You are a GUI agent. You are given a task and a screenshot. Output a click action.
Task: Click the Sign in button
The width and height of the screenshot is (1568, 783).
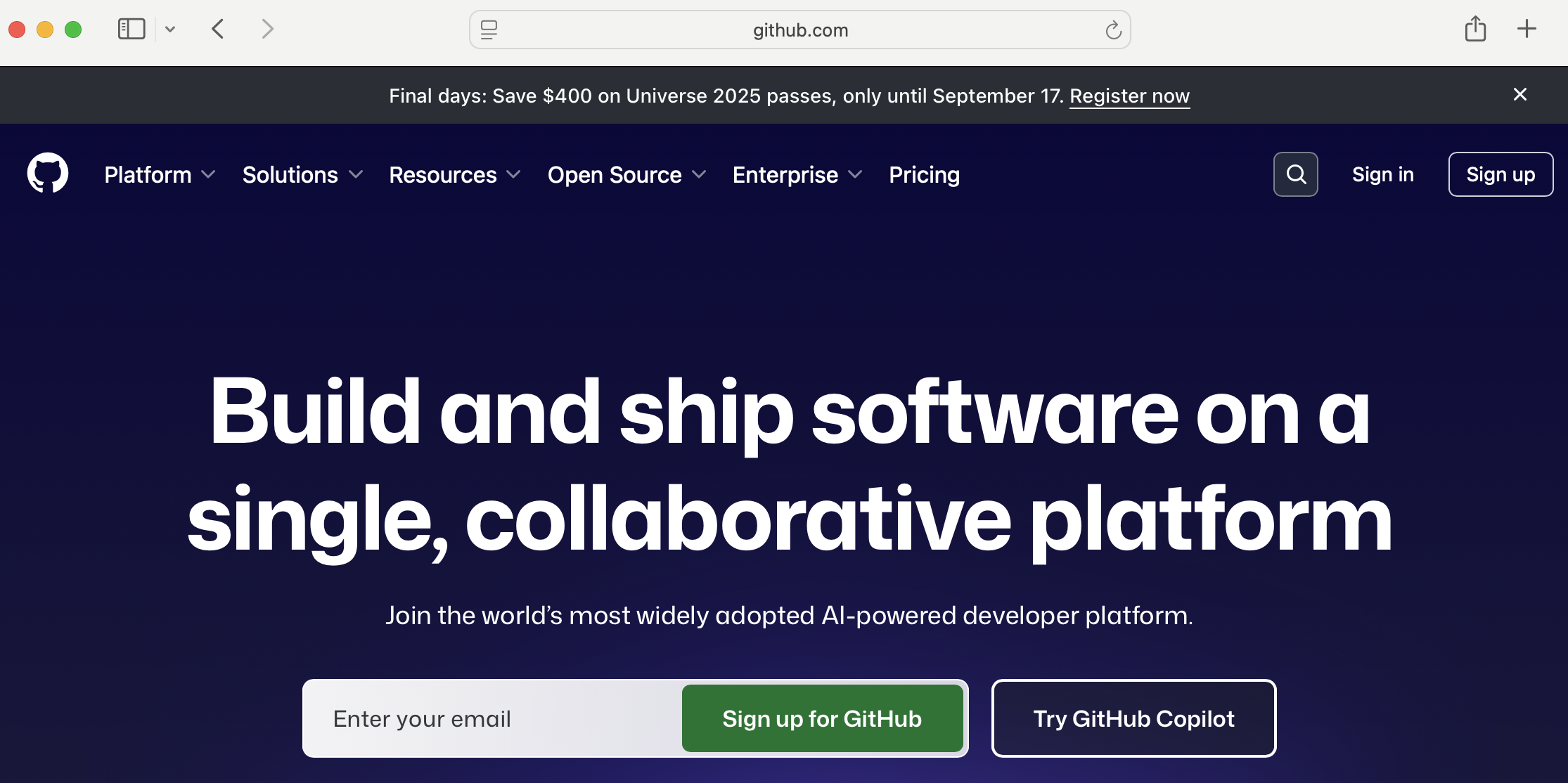(x=1382, y=174)
